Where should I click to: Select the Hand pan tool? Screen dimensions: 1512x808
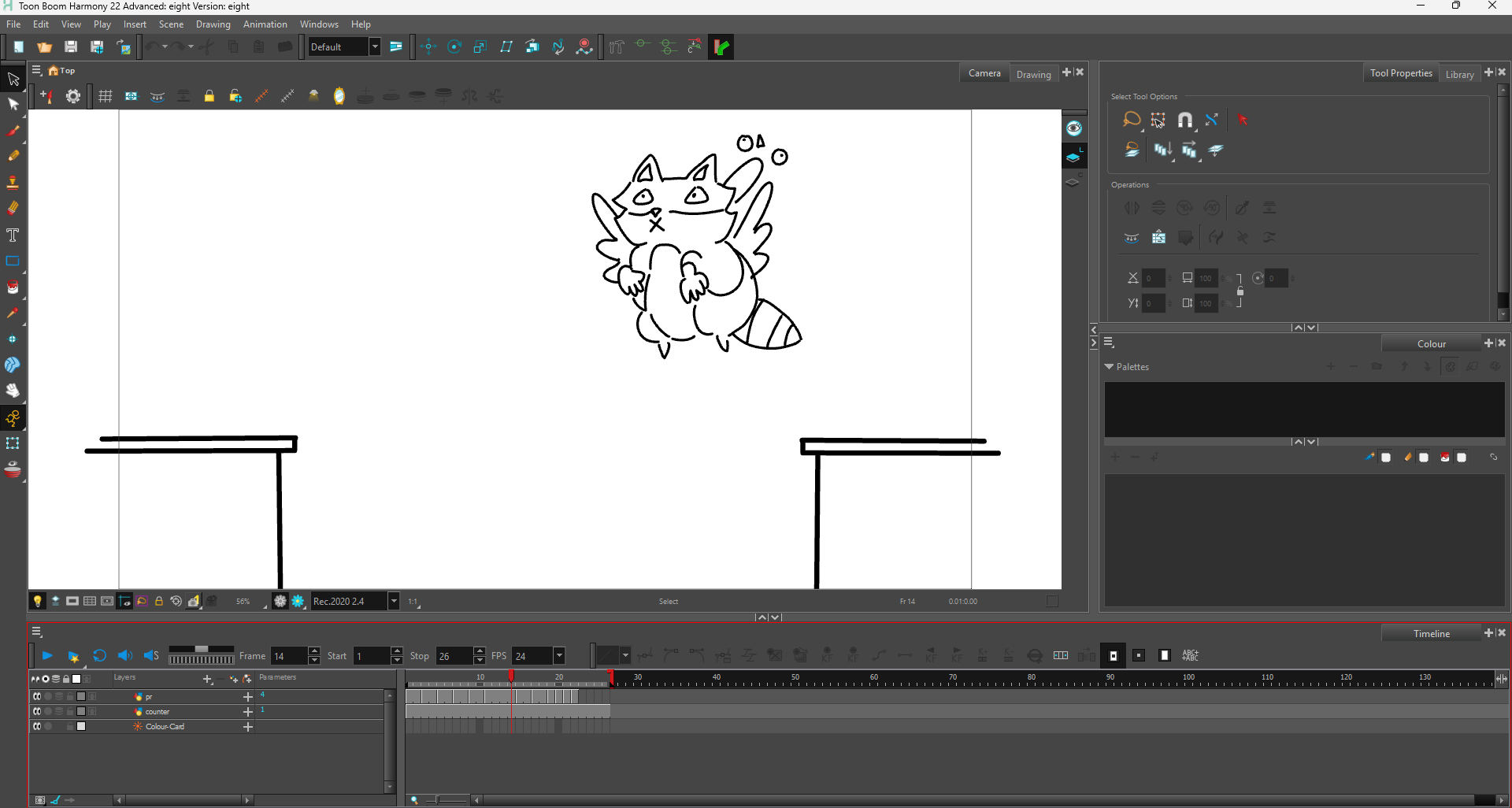[13, 391]
